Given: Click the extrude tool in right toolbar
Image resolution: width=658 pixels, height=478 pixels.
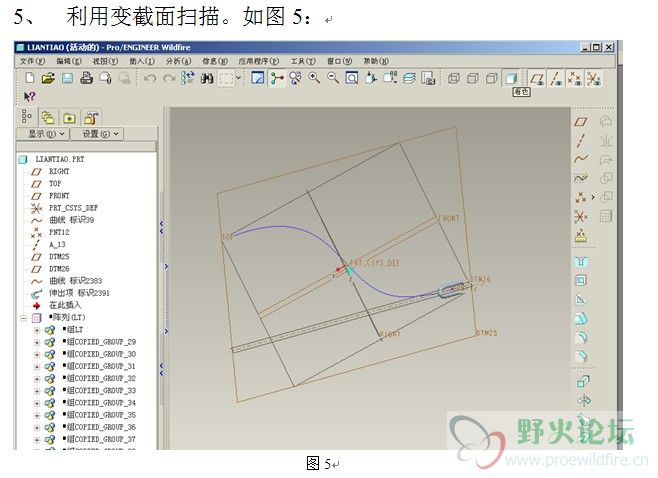Looking at the screenshot, I should 584,382.
